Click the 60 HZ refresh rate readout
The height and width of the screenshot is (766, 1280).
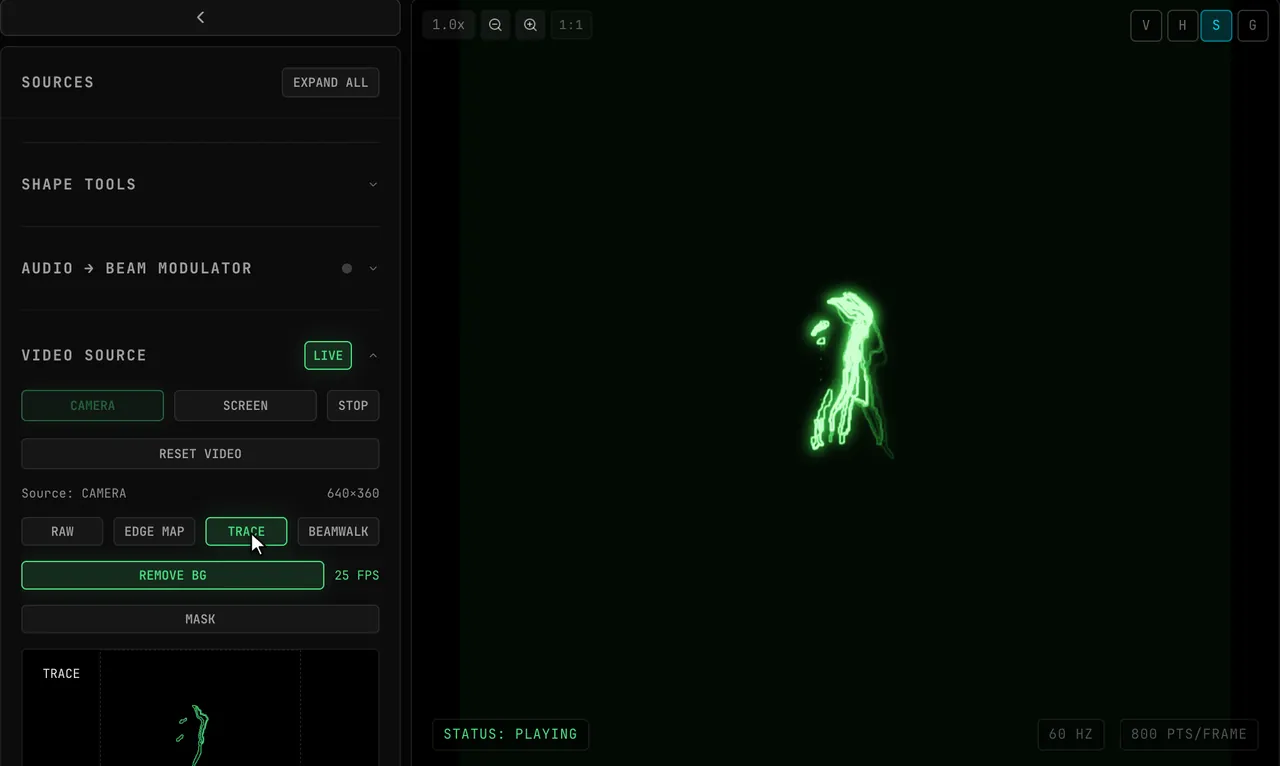(1070, 734)
